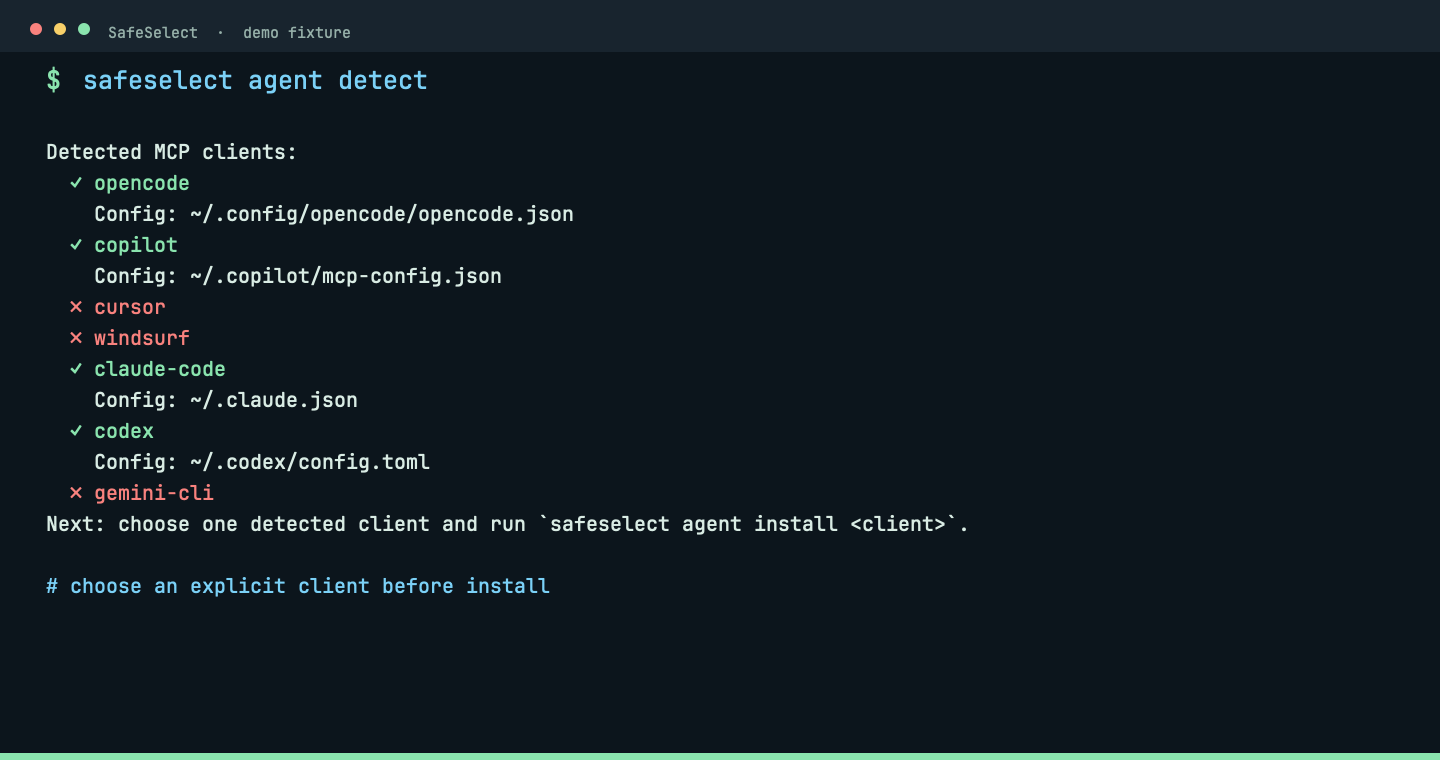1440x760 pixels.
Task: Click the green checkmark beside codex
Action: coord(76,431)
